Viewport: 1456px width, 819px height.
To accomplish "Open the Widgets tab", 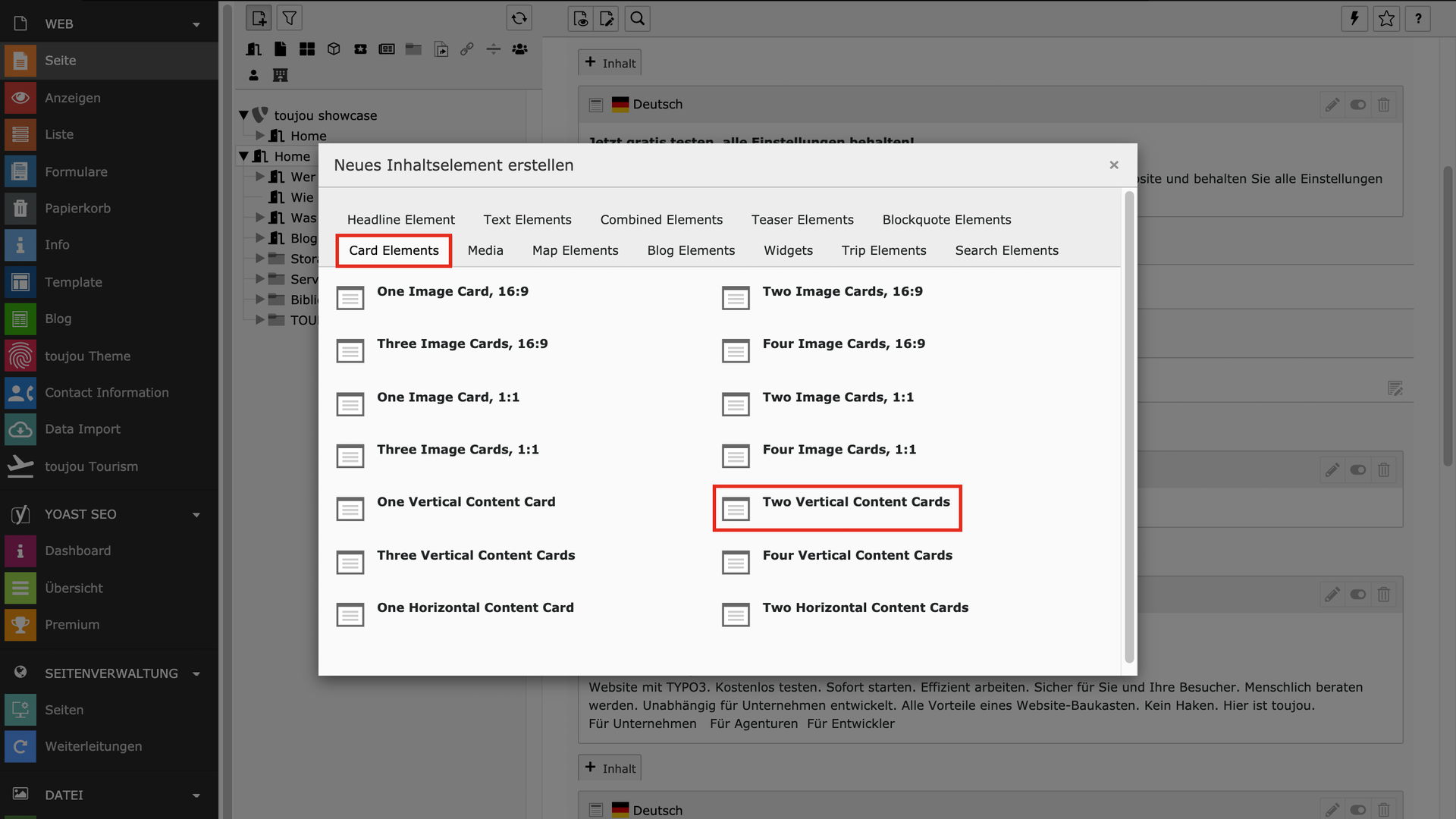I will tap(788, 251).
